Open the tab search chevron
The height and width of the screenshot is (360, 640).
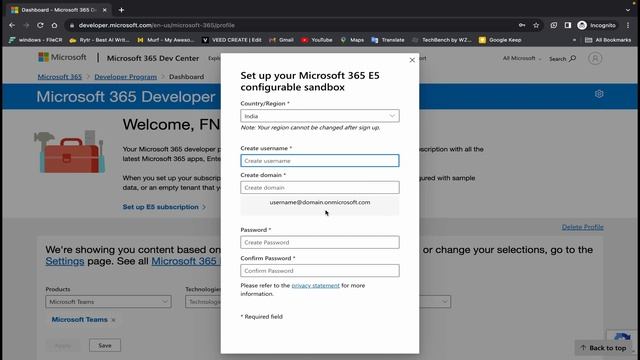(x=628, y=10)
